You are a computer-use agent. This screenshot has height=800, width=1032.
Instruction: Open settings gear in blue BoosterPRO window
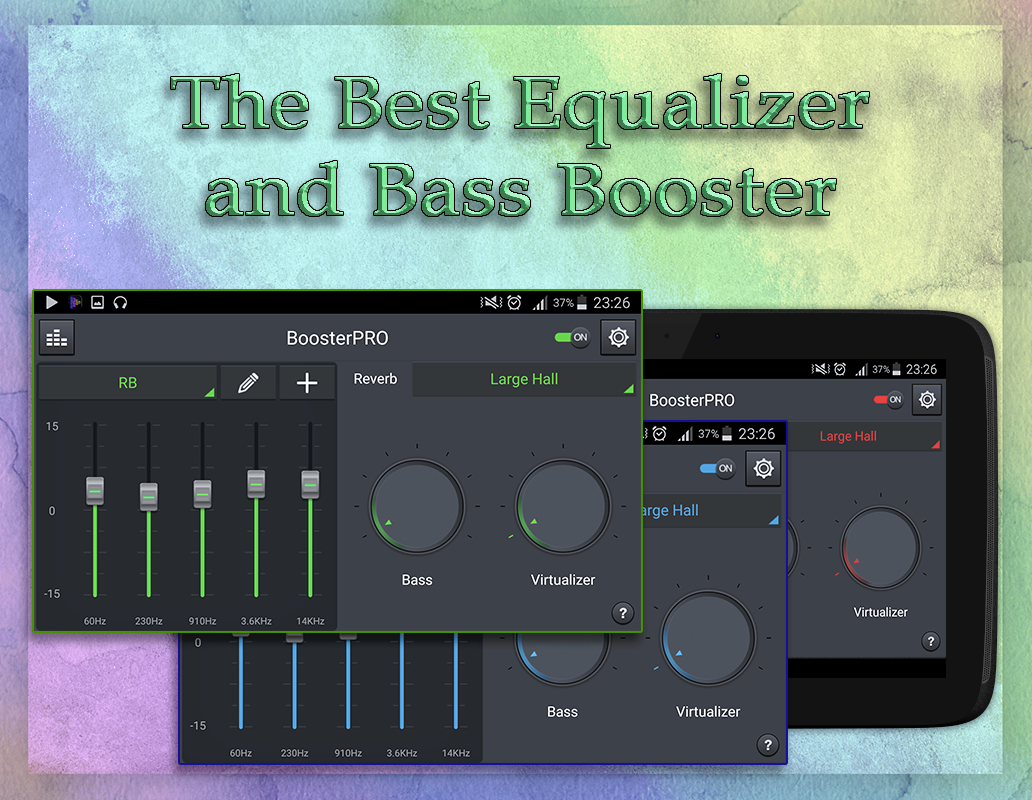click(763, 468)
